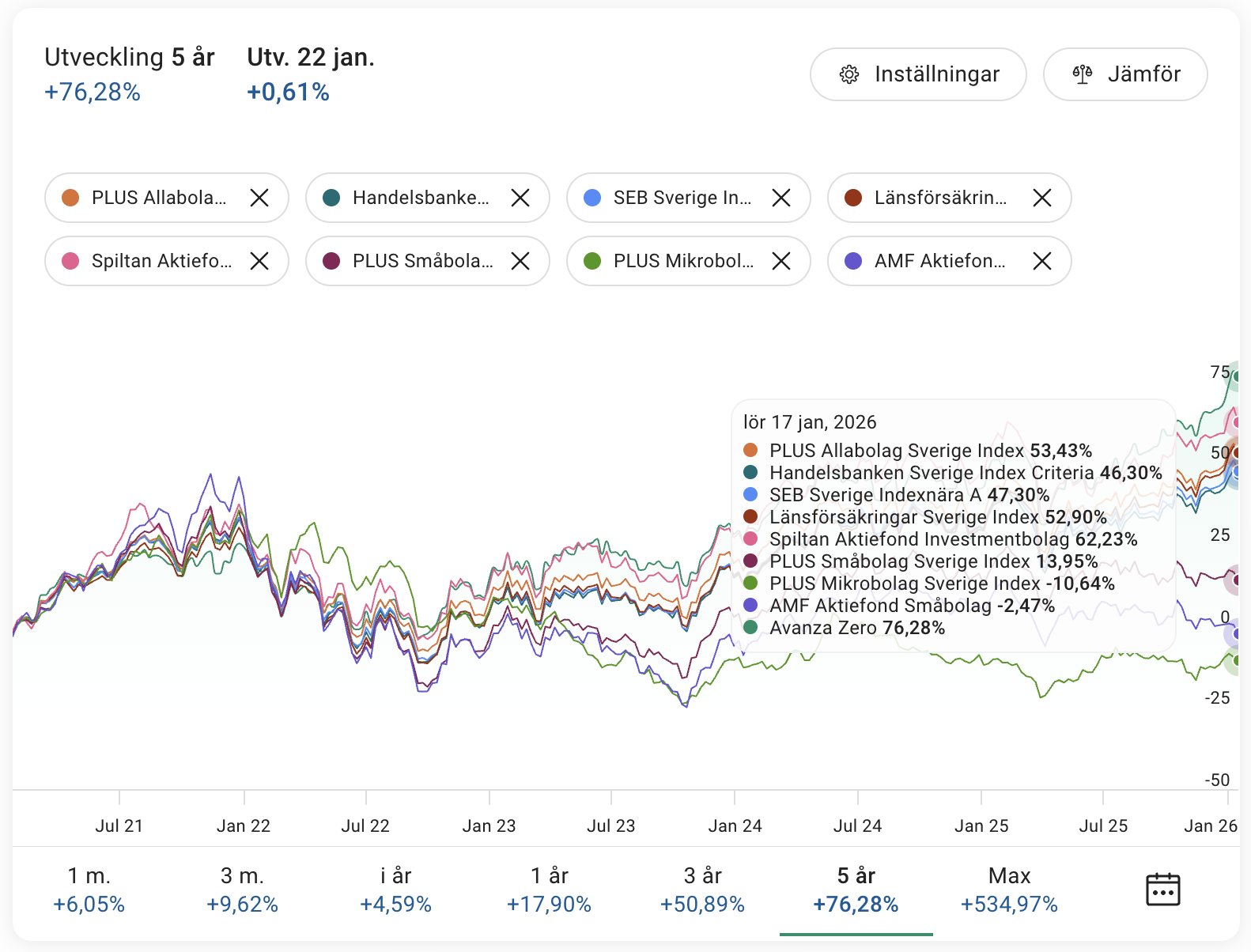Show 1 år performance range
The height and width of the screenshot is (952, 1251).
550,890
